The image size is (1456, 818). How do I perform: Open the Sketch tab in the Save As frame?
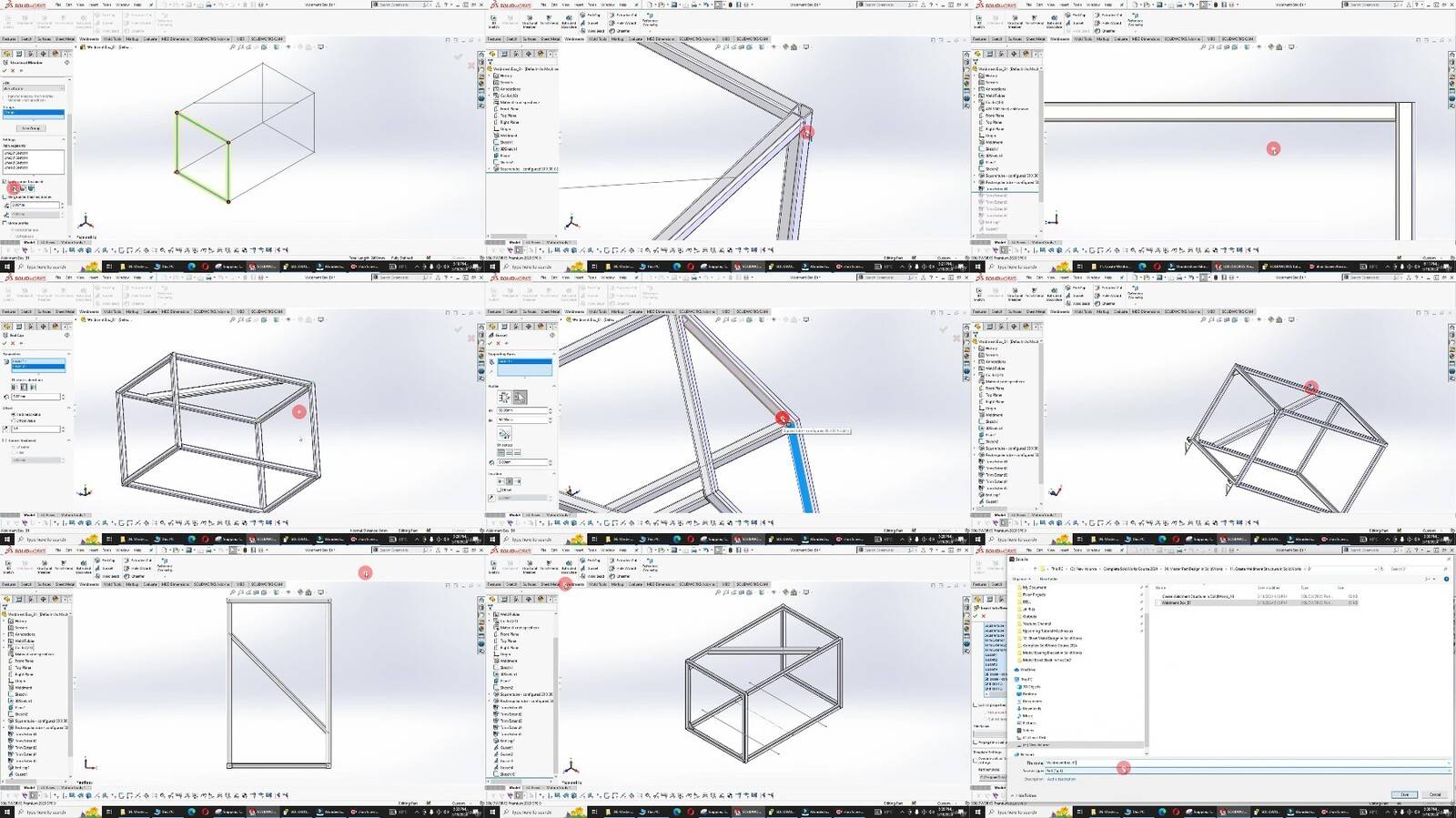(x=996, y=584)
